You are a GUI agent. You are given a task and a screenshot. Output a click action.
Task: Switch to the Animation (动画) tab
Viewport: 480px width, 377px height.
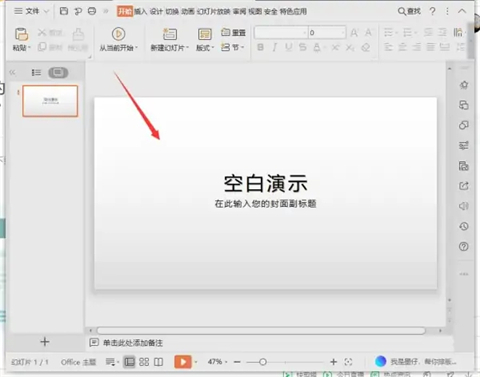pyautogui.click(x=188, y=12)
